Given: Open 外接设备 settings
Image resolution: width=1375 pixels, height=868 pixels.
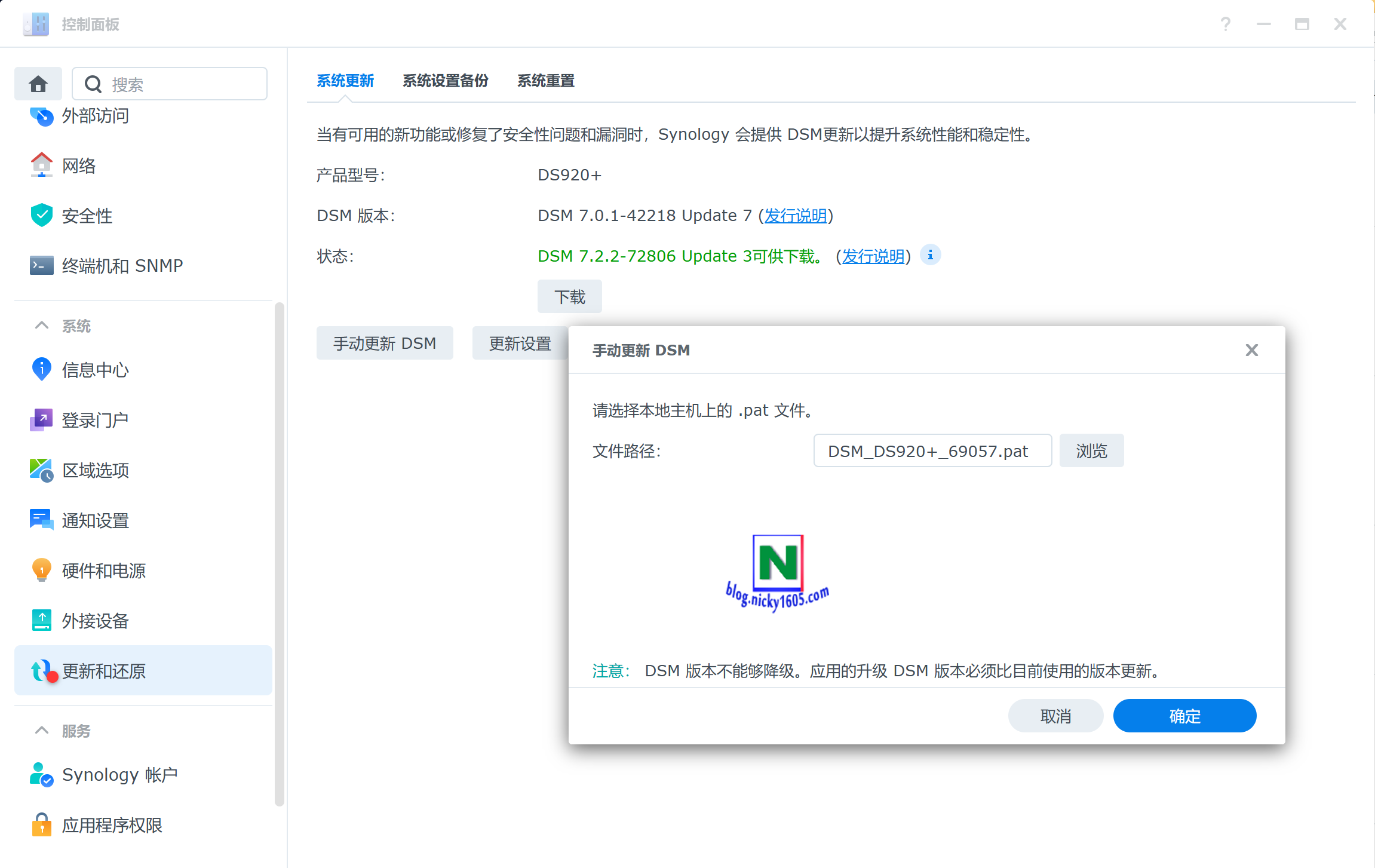Looking at the screenshot, I should coord(95,621).
